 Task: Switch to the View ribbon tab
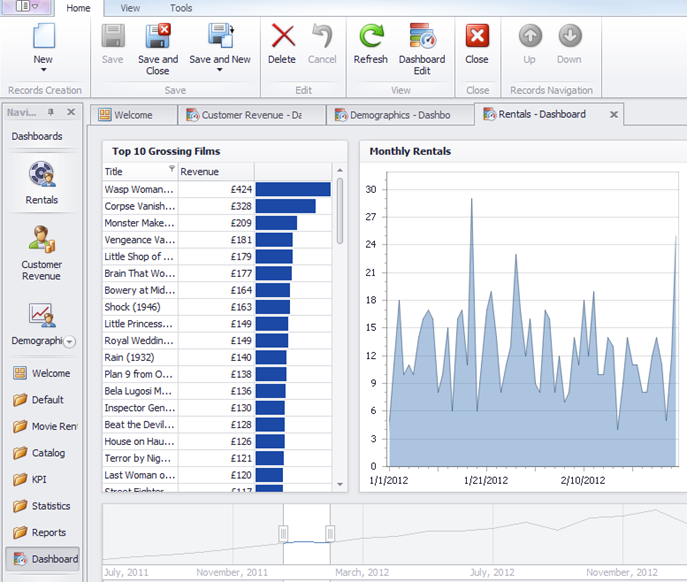pos(130,8)
